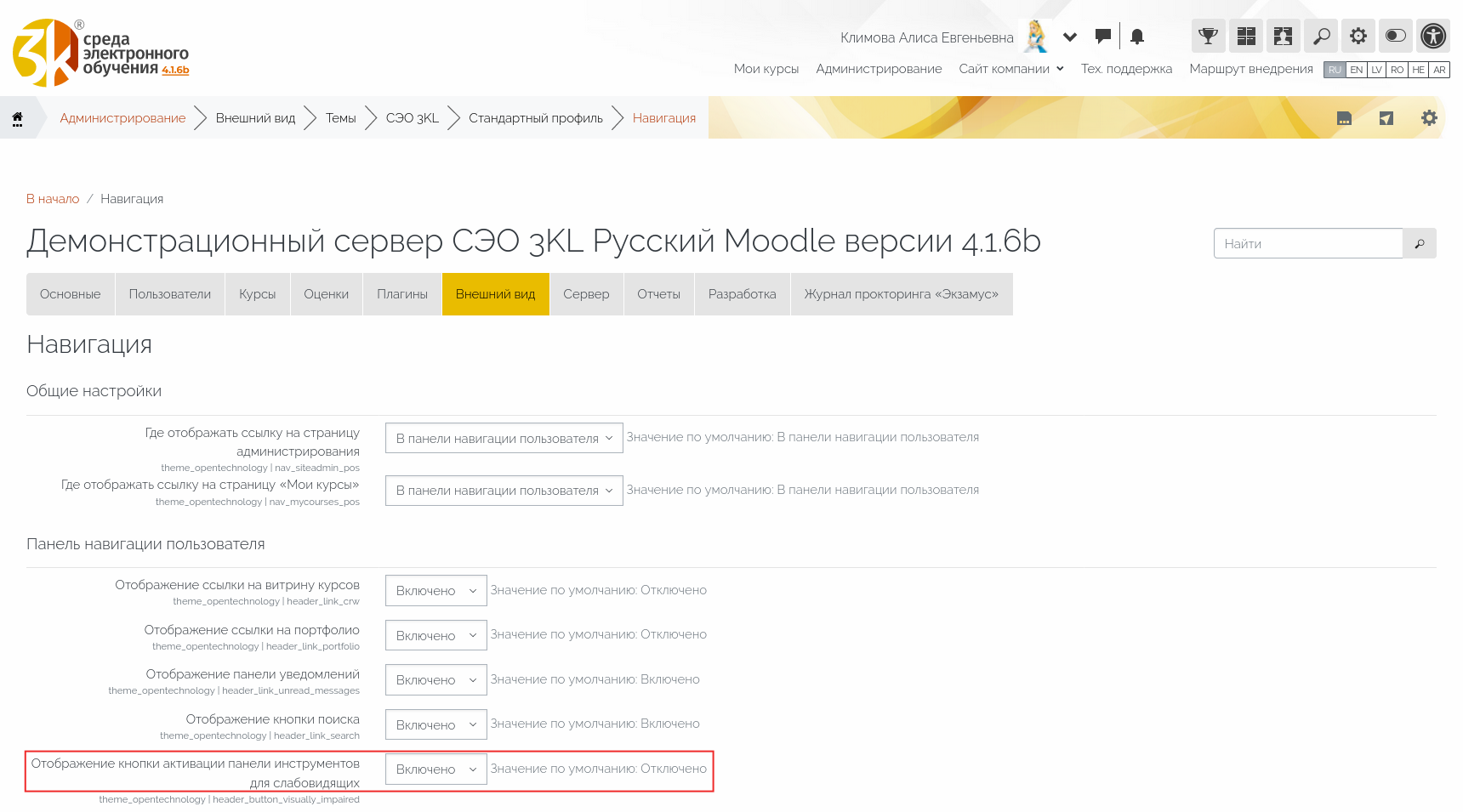Expand the Сайт компании dropdown menu
This screenshot has height=812, width=1463.
(x=1011, y=69)
